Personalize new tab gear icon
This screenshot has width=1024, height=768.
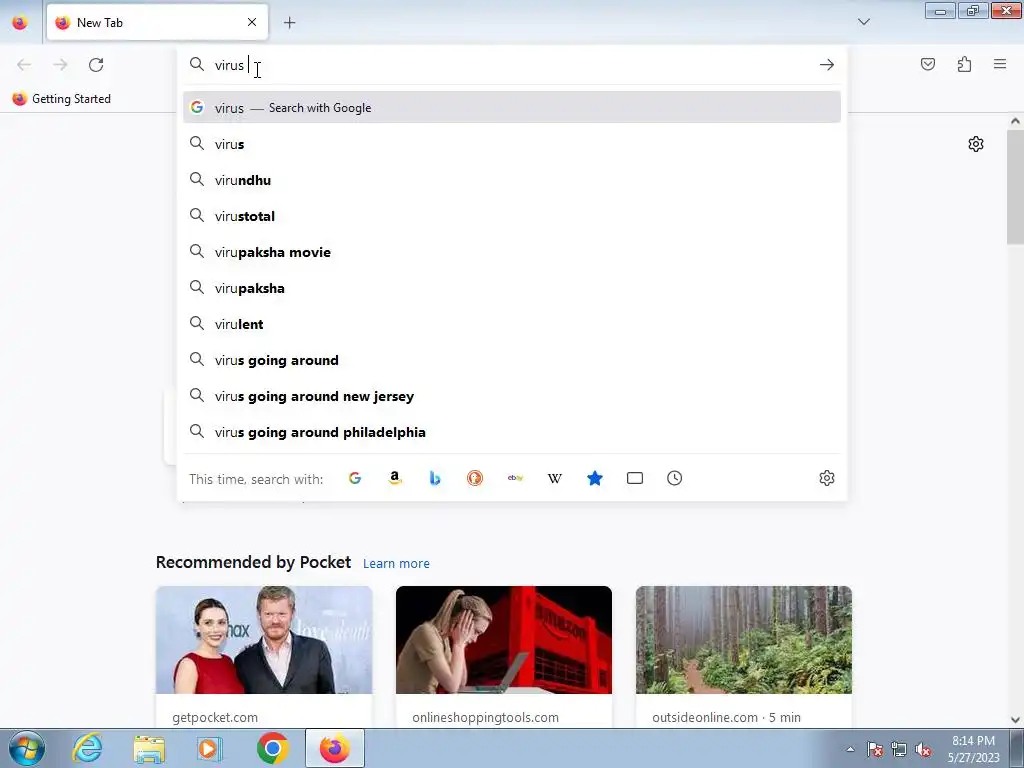coord(976,144)
